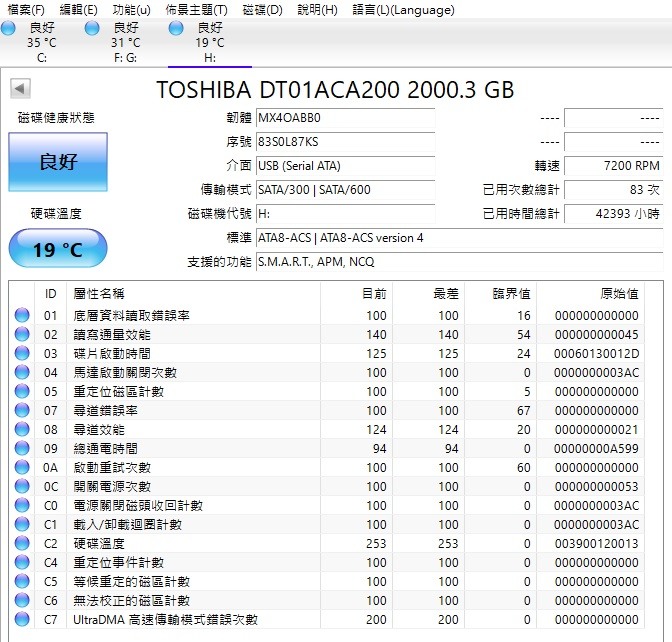This screenshot has width=672, height=642.
Task: Click the standard field ATA8-ACS version 4
Action: (459, 238)
